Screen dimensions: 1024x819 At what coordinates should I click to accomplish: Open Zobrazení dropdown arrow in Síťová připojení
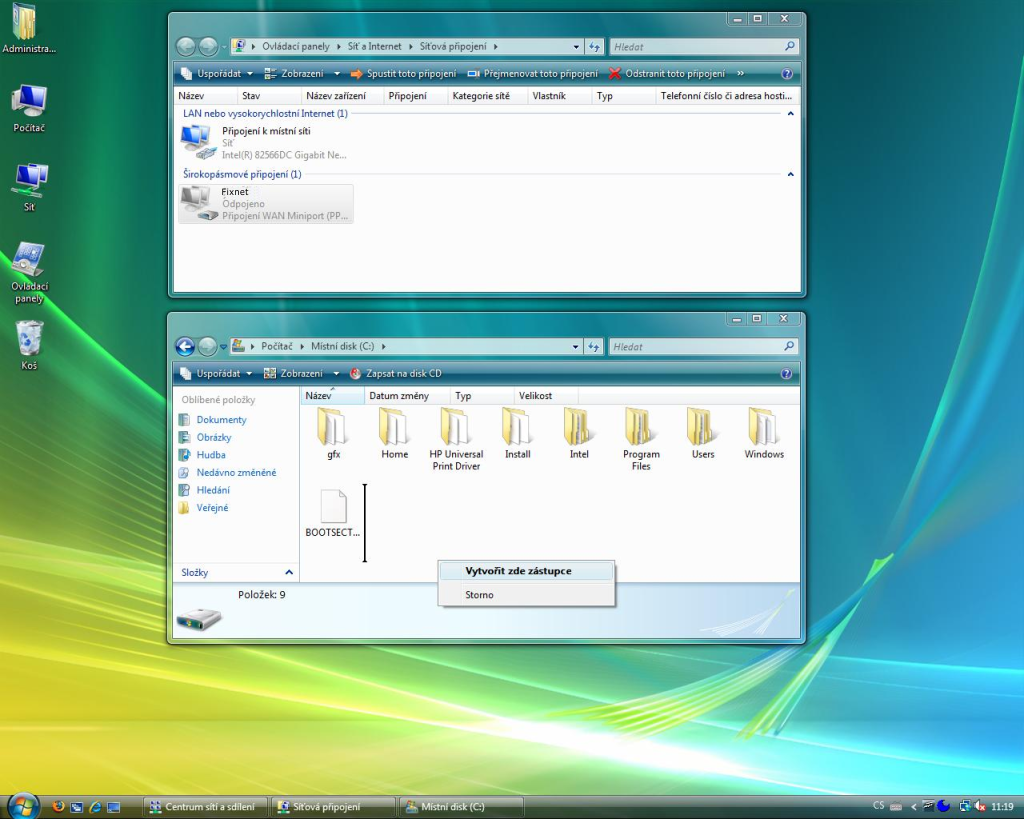click(x=337, y=74)
